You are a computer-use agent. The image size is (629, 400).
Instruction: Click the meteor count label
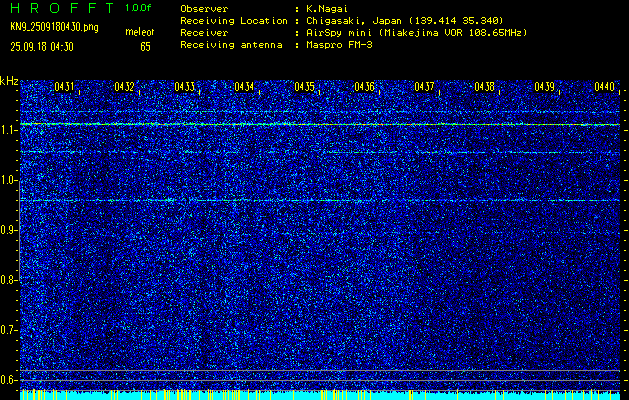(x=140, y=32)
